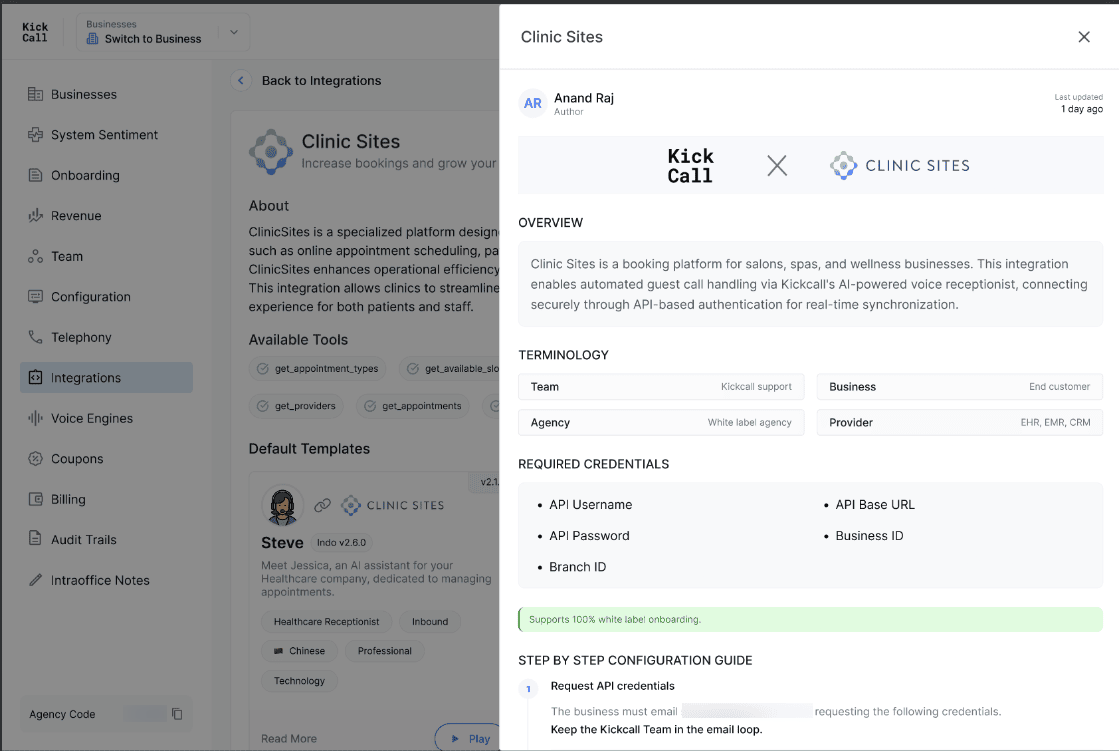
Task: Click the Intraoffice Notes pencil icon
Action: click(x=35, y=580)
